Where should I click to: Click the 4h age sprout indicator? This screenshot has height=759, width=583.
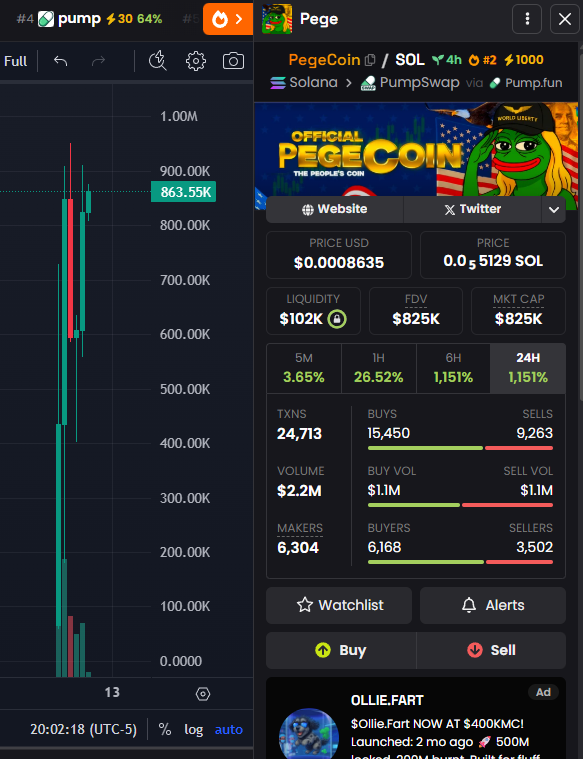447,60
